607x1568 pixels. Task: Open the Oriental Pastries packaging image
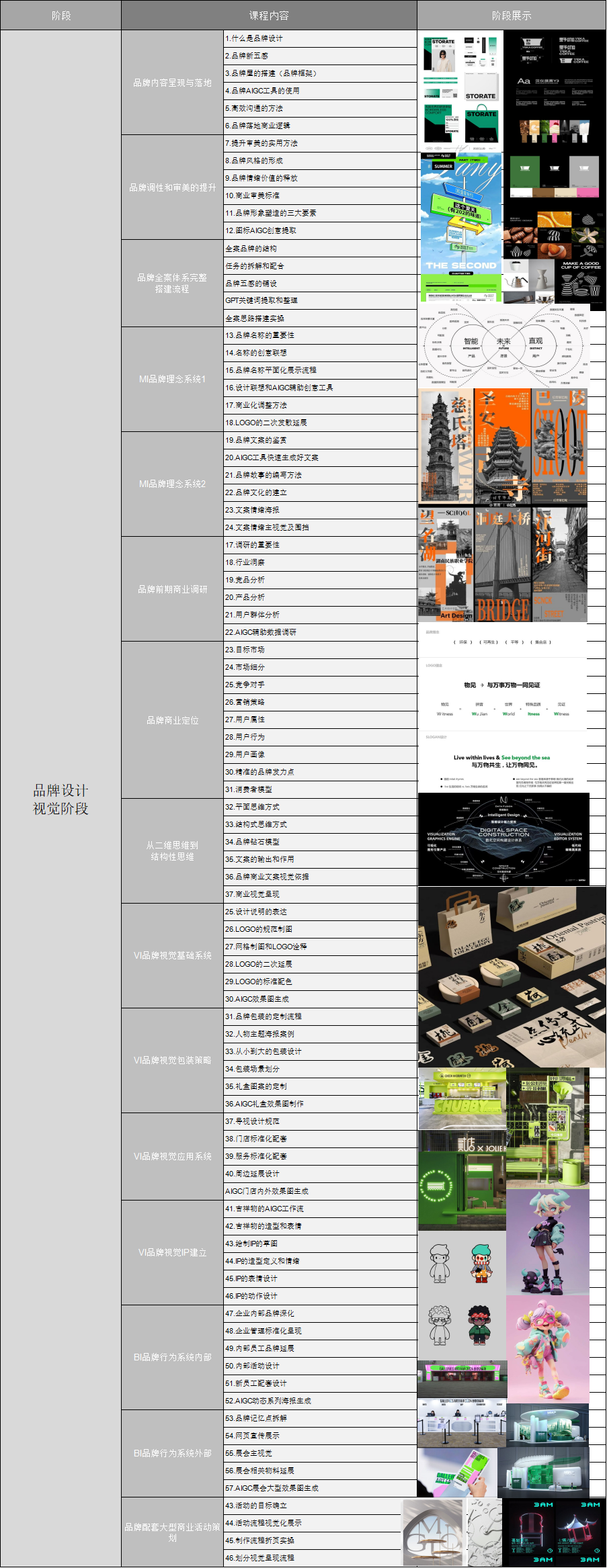(x=512, y=977)
